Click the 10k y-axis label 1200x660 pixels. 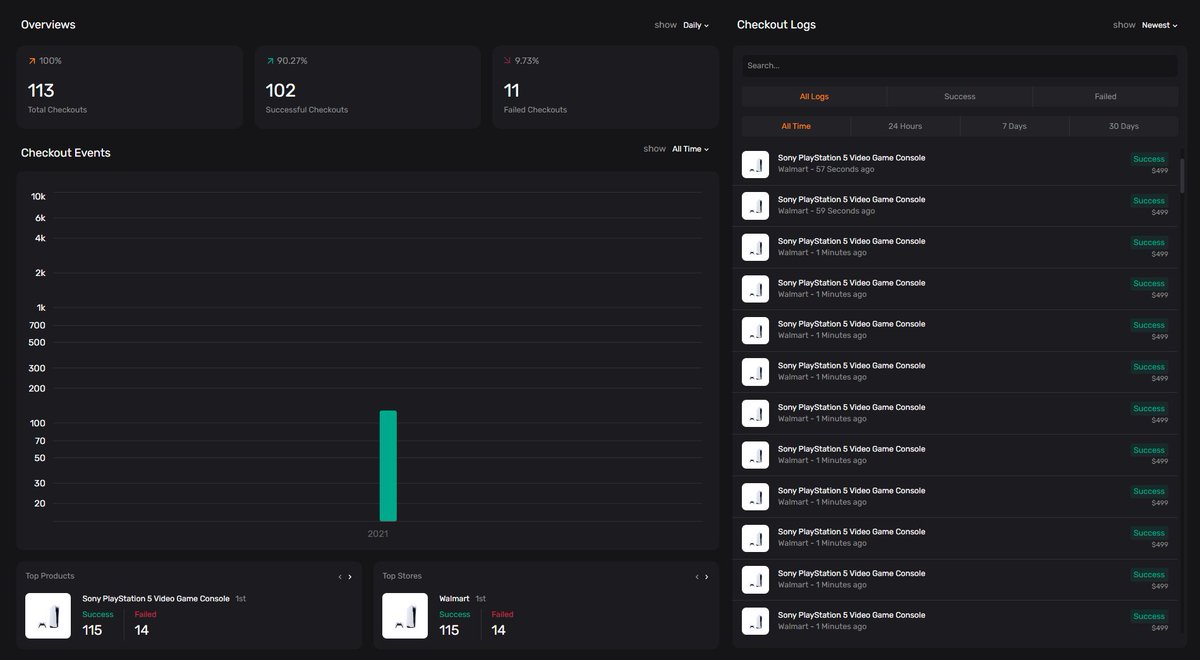pyautogui.click(x=38, y=197)
